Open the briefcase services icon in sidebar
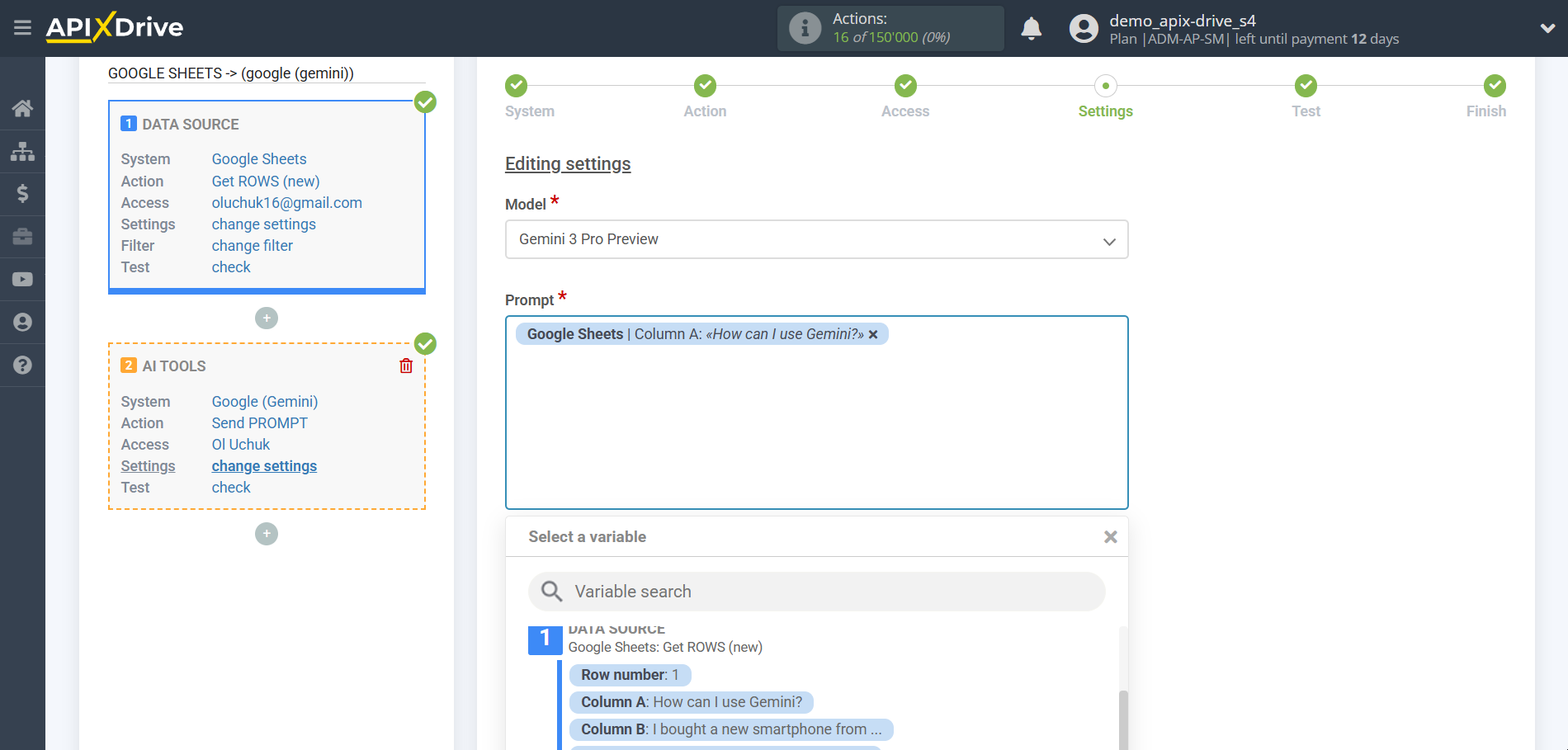This screenshot has height=750, width=1568. (22, 237)
